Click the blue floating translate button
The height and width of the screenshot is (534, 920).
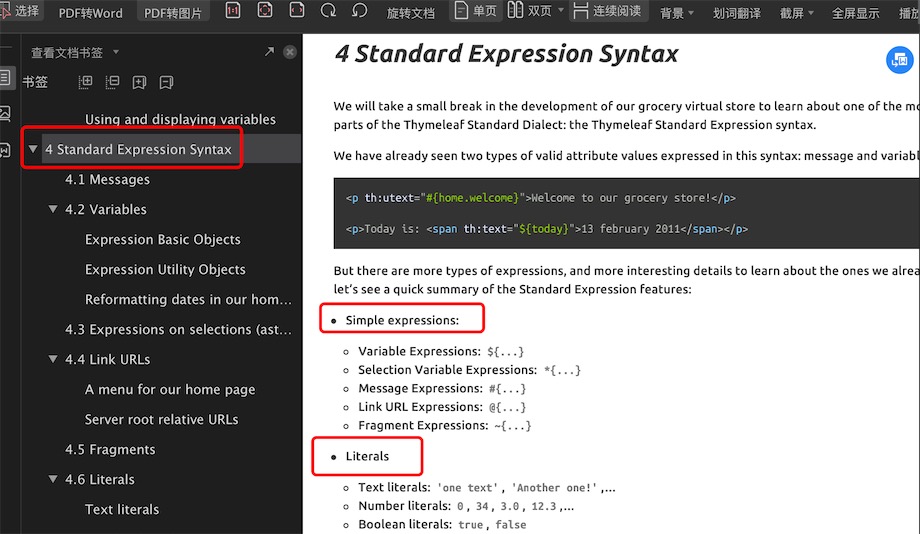pos(899,60)
